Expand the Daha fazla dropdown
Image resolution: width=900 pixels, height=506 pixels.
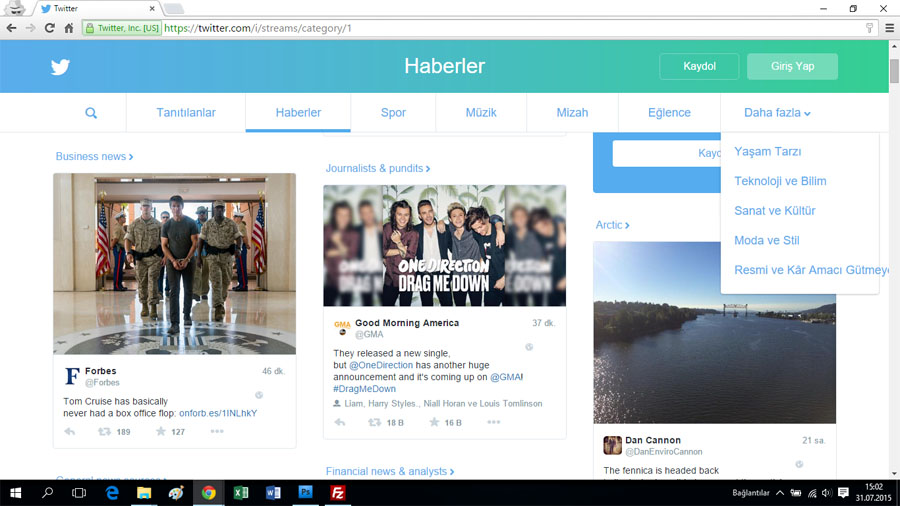(x=777, y=113)
